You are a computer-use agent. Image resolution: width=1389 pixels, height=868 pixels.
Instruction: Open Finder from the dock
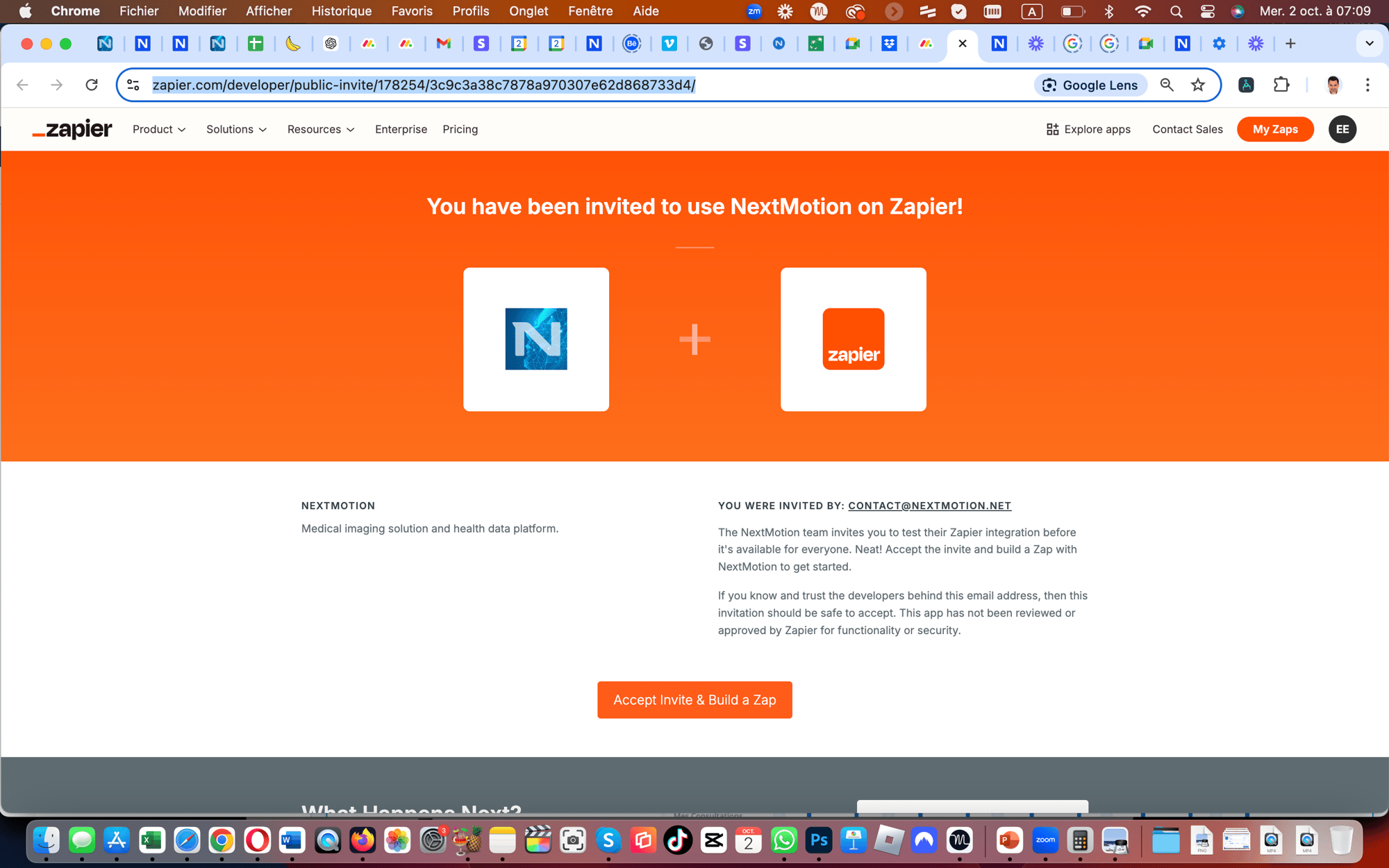47,841
